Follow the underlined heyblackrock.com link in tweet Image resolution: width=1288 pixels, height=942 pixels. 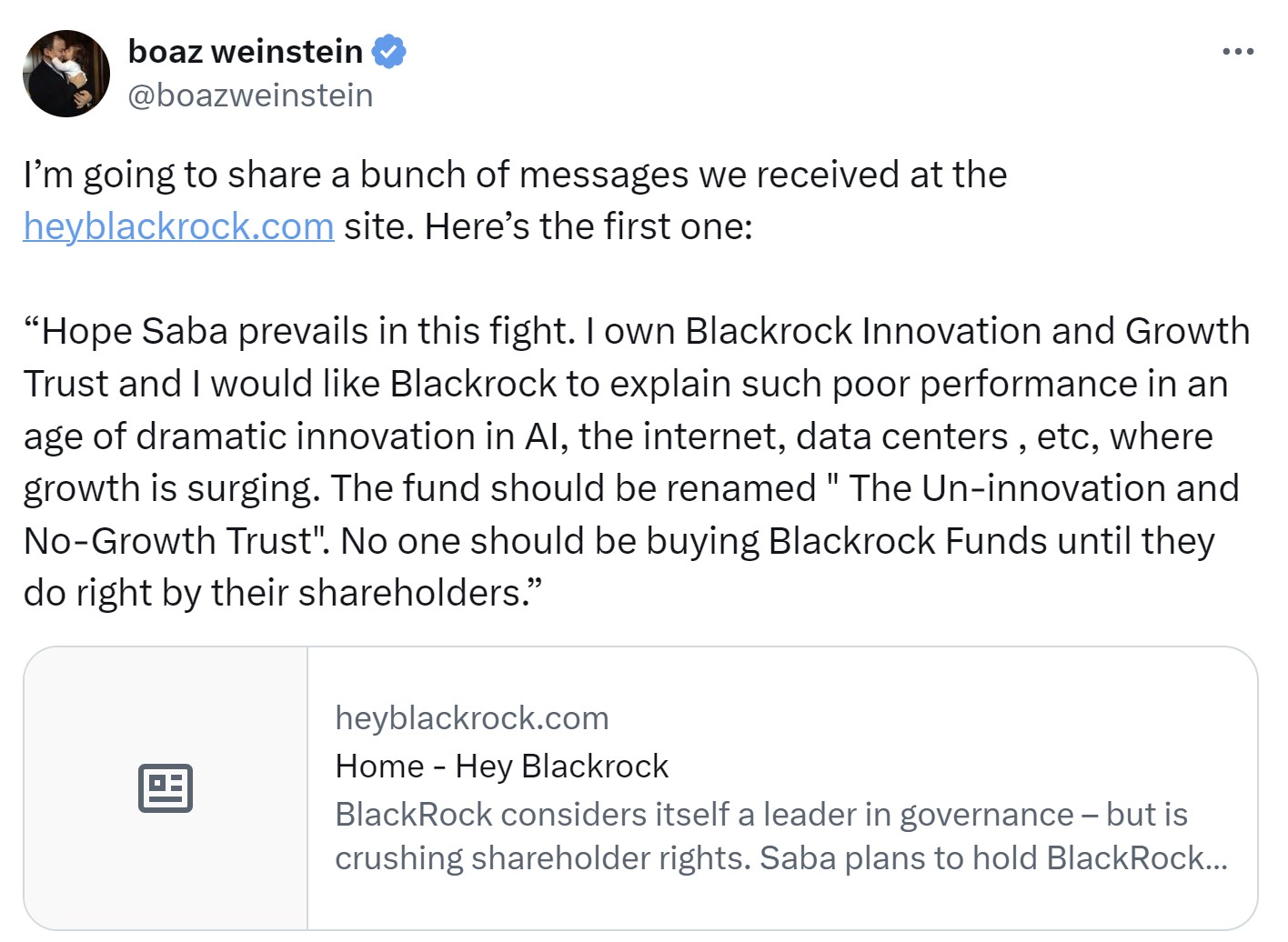point(178,226)
